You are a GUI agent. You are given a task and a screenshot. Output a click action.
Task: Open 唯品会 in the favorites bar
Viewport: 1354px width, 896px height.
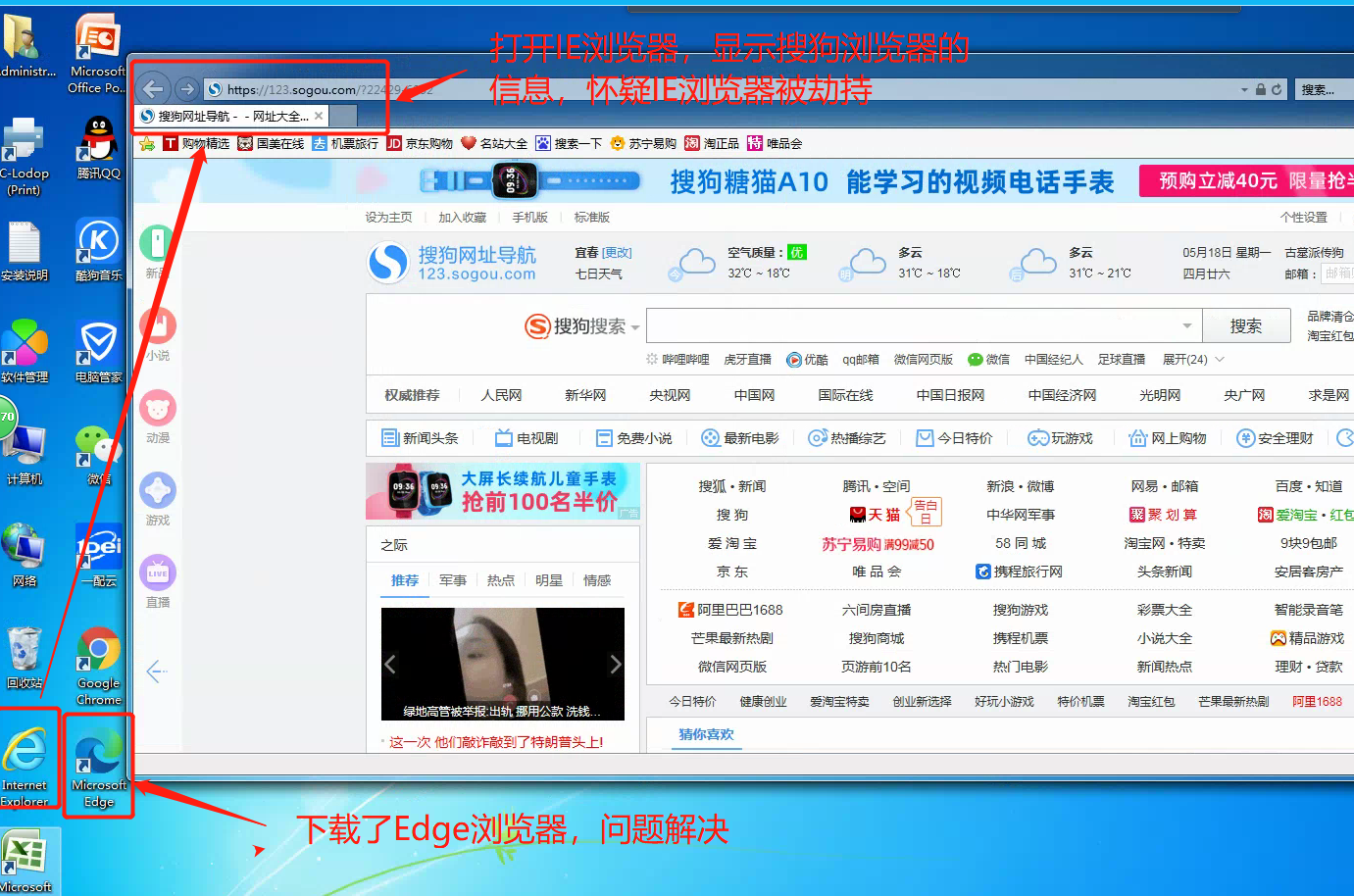[775, 144]
